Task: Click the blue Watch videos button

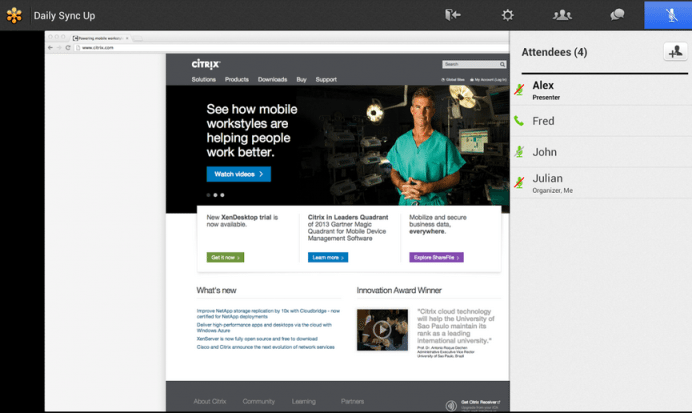Action: click(x=239, y=174)
